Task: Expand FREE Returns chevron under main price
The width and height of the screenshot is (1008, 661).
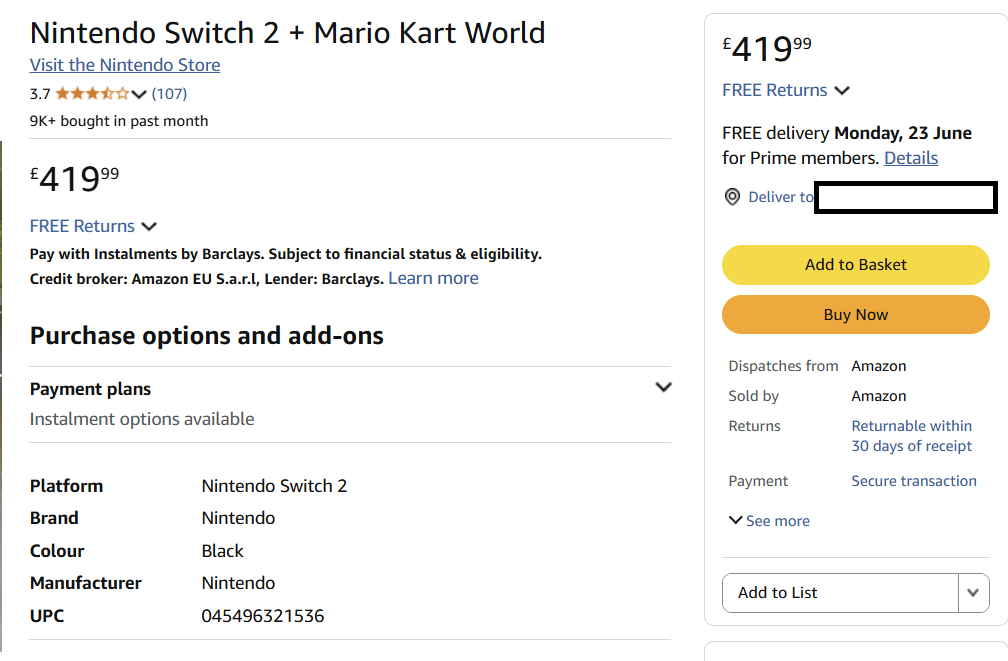Action: [x=149, y=226]
